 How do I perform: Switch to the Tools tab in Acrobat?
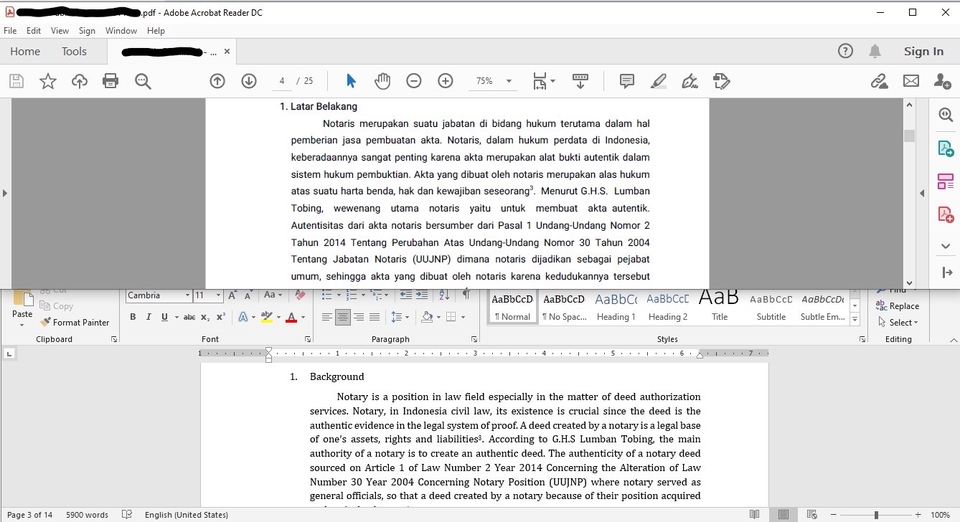pos(74,51)
